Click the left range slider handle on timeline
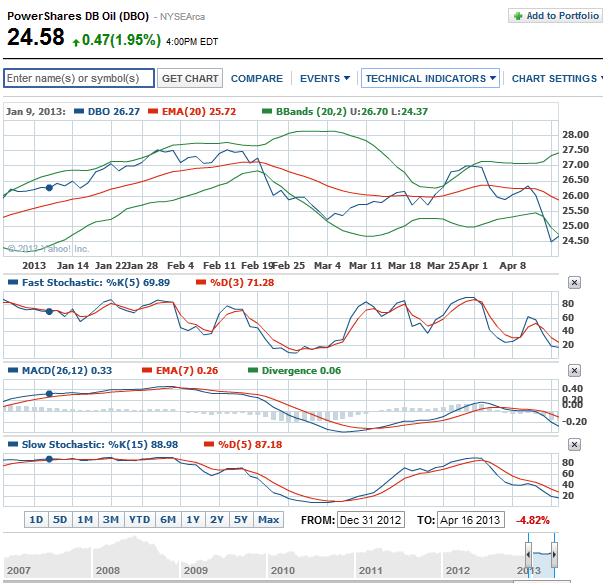 [x=528, y=554]
